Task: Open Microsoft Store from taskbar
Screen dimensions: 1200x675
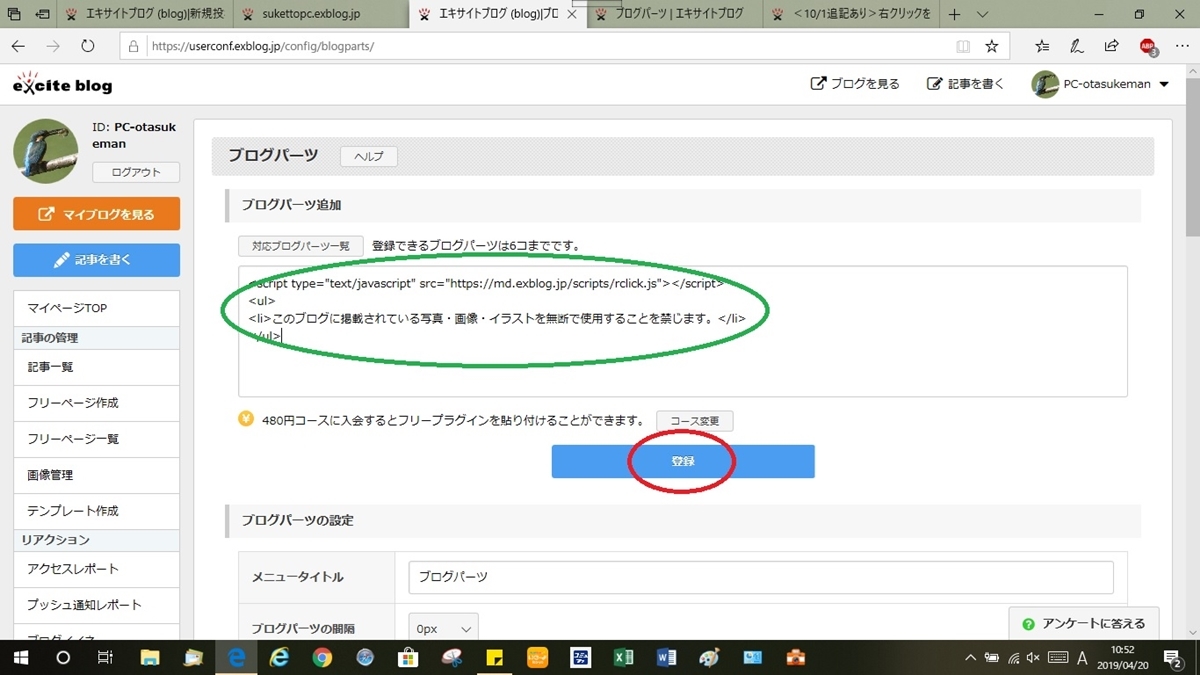Action: point(408,657)
